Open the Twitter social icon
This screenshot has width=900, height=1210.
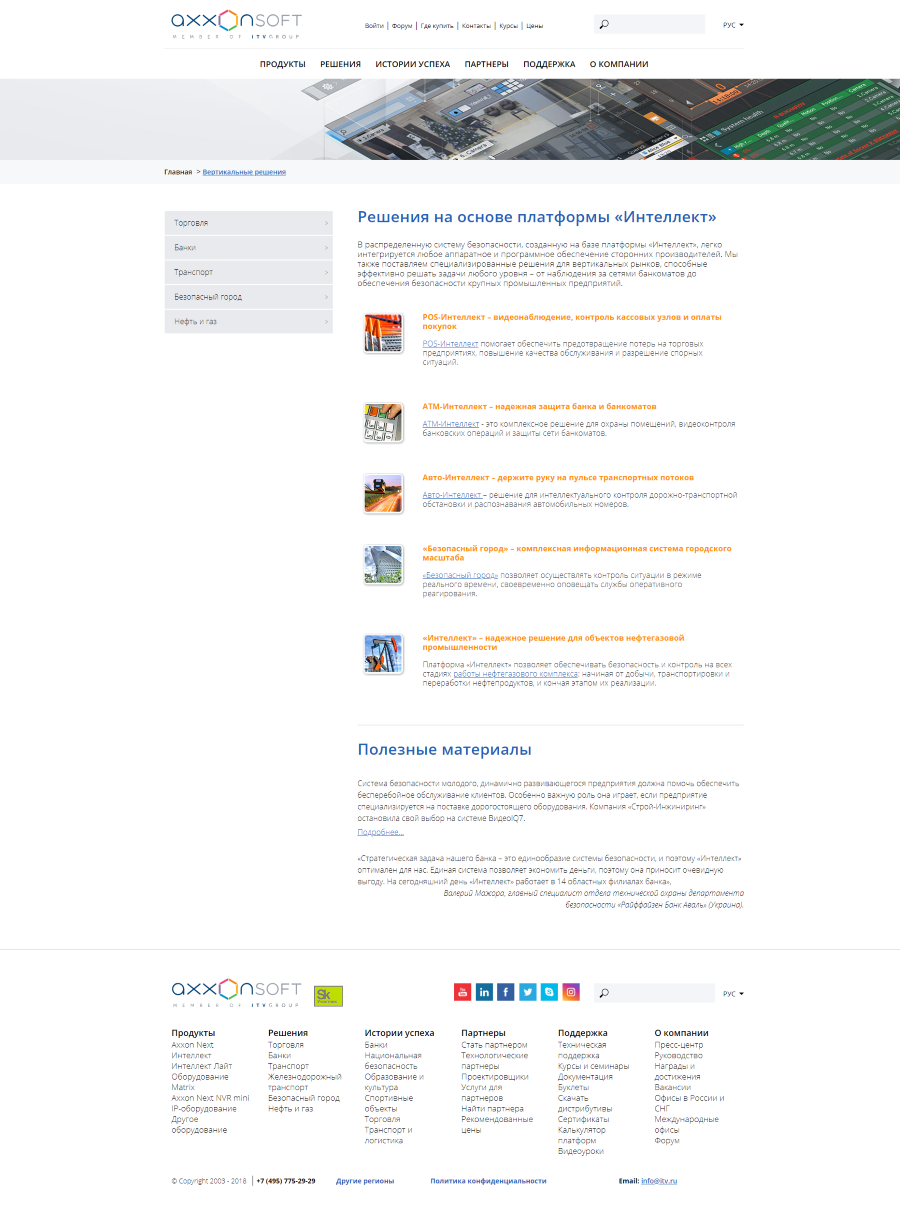[528, 992]
